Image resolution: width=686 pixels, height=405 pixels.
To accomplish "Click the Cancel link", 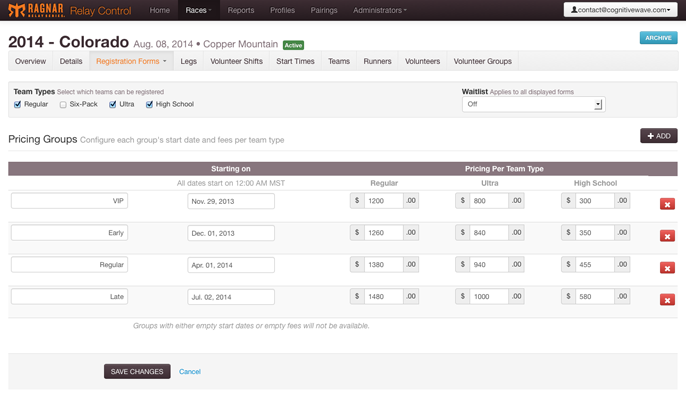I will (189, 372).
